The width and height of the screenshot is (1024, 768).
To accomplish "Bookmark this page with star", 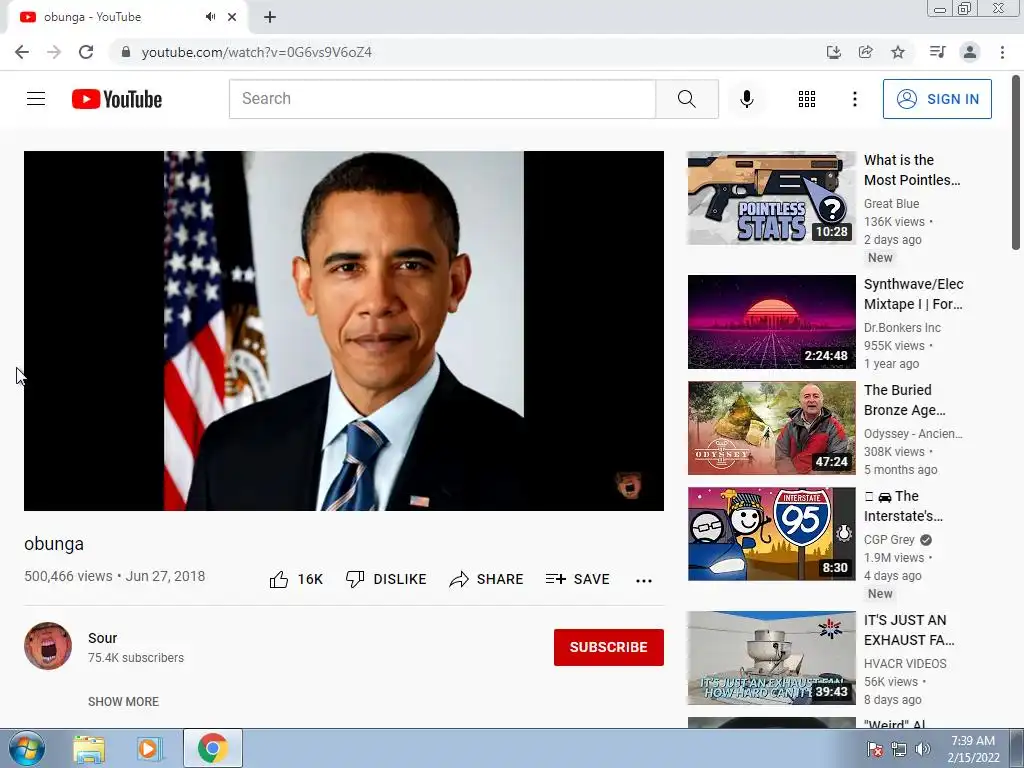I will coord(898,52).
